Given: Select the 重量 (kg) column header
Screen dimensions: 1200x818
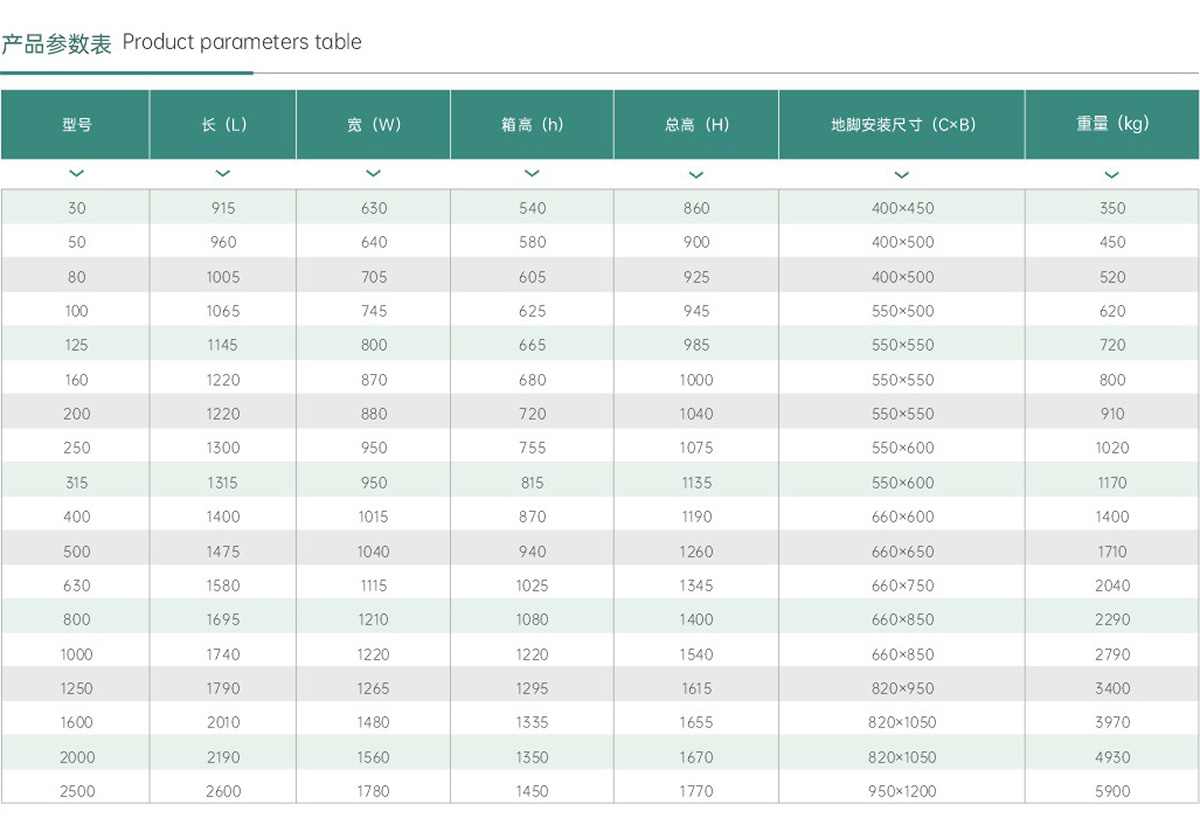Looking at the screenshot, I should tap(1112, 124).
